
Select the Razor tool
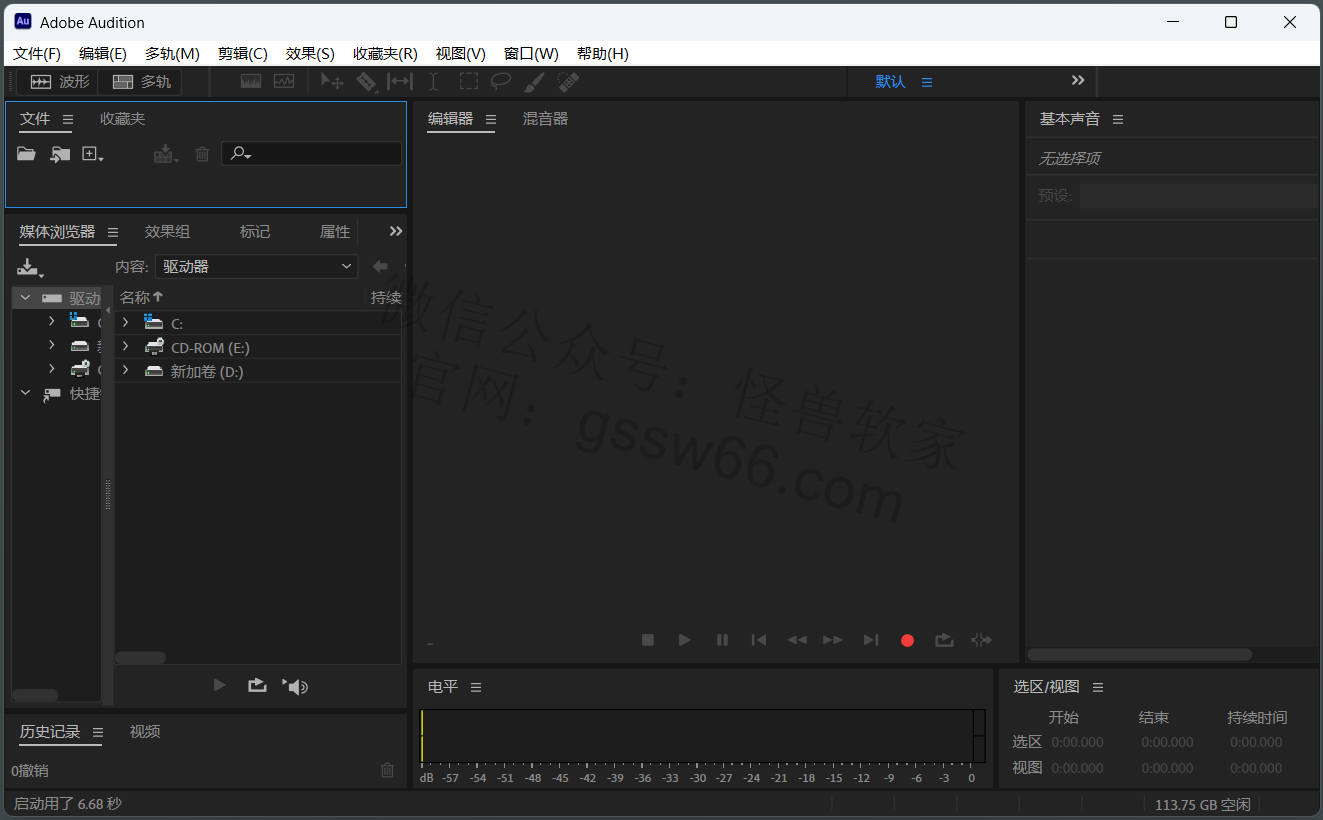(366, 82)
